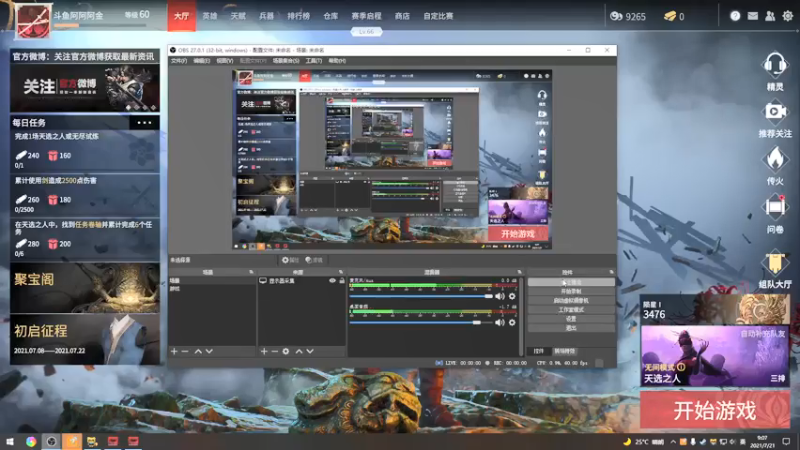Move source down in OBS sources panel
Screen dimensions: 800x450
click(x=310, y=352)
